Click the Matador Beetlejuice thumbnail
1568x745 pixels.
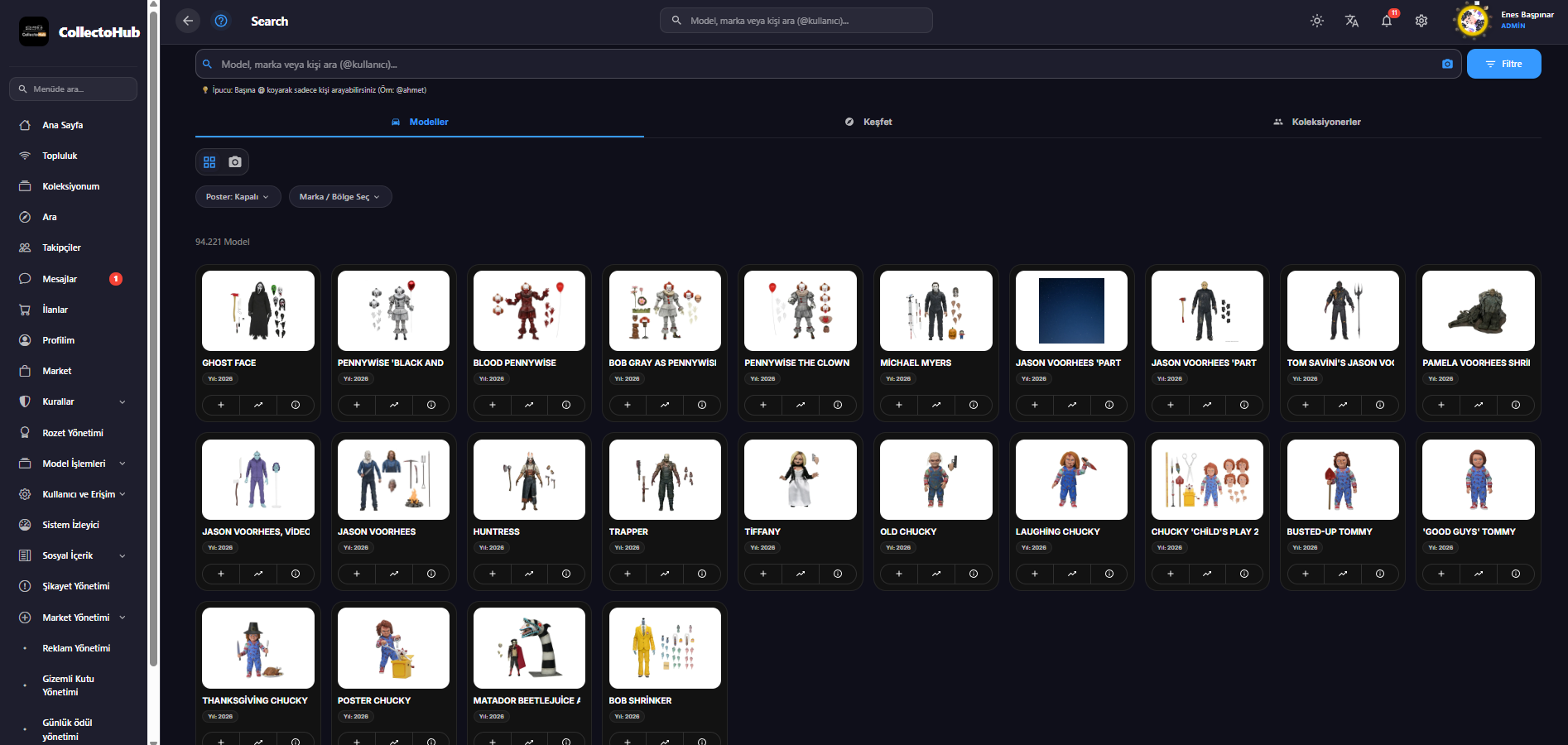click(x=529, y=648)
